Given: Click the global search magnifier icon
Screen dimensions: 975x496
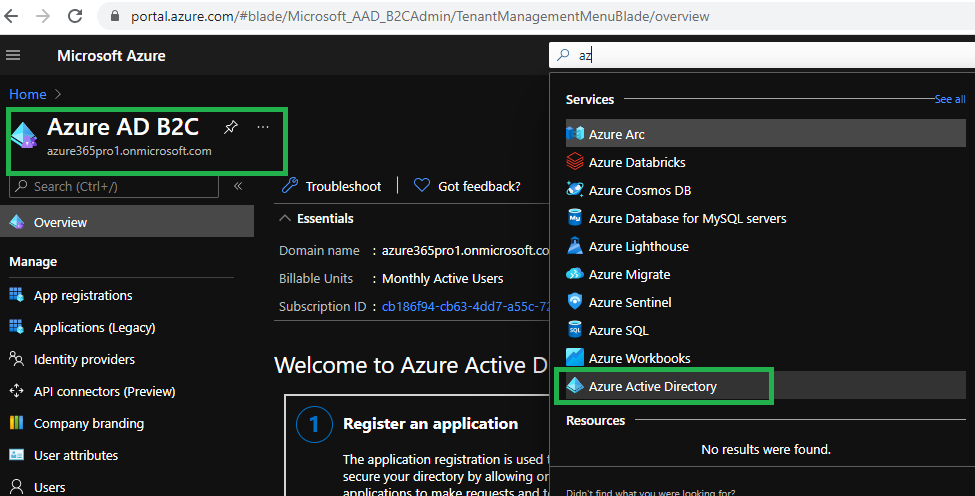Looking at the screenshot, I should tap(563, 55).
